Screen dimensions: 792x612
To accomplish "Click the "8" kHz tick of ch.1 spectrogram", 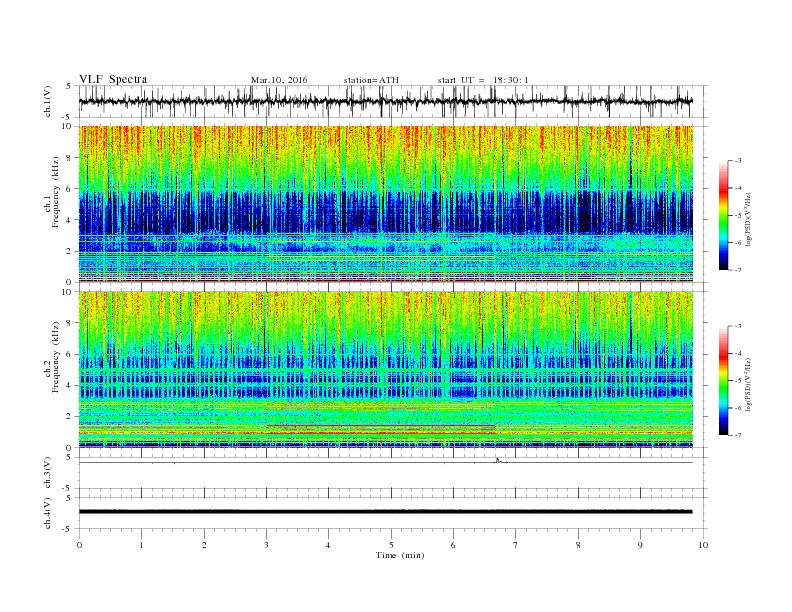I will pos(69,158).
